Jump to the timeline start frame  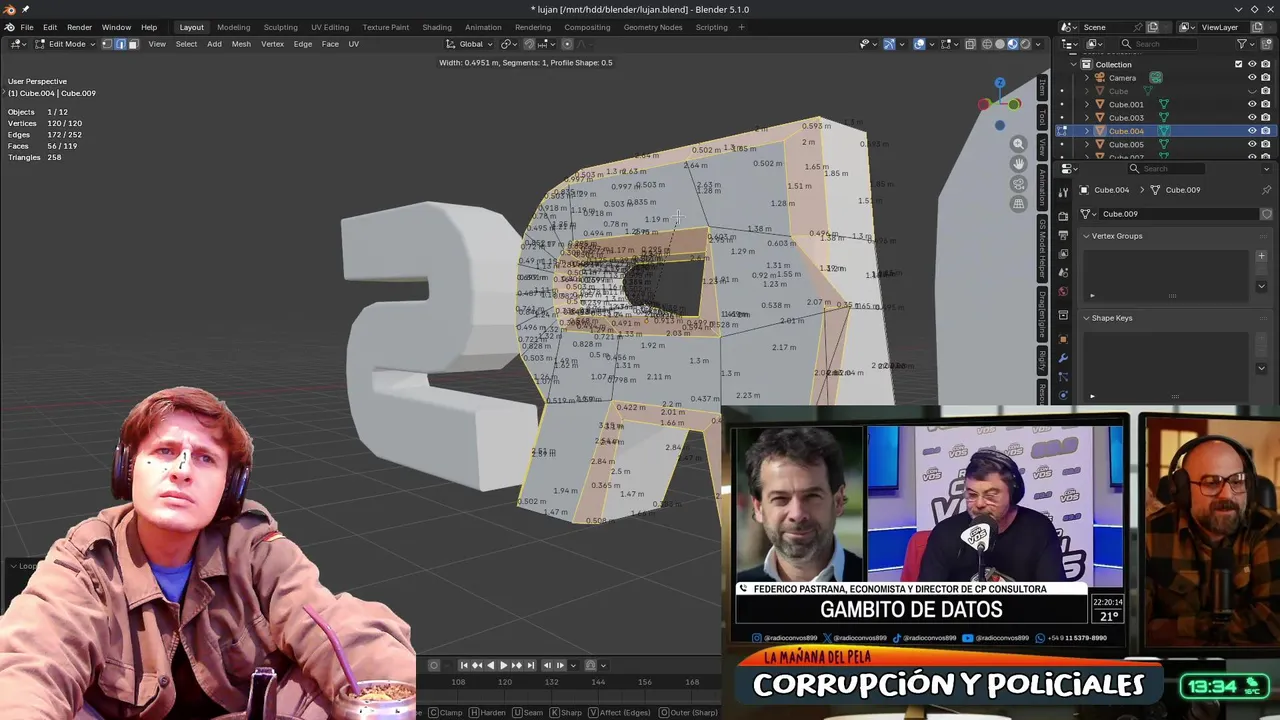(x=463, y=665)
